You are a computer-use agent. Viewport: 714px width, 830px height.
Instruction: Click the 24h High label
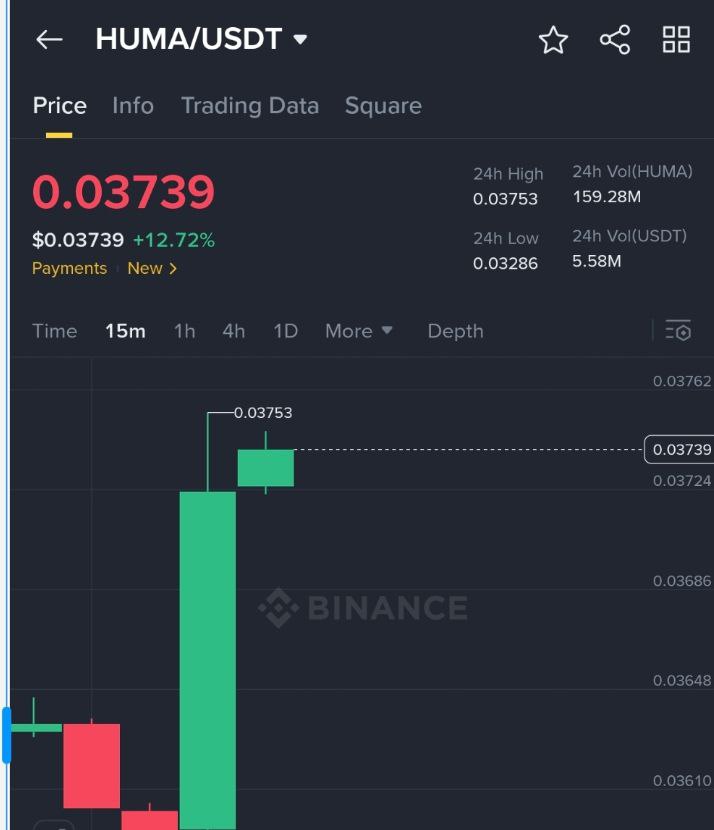[x=508, y=174]
